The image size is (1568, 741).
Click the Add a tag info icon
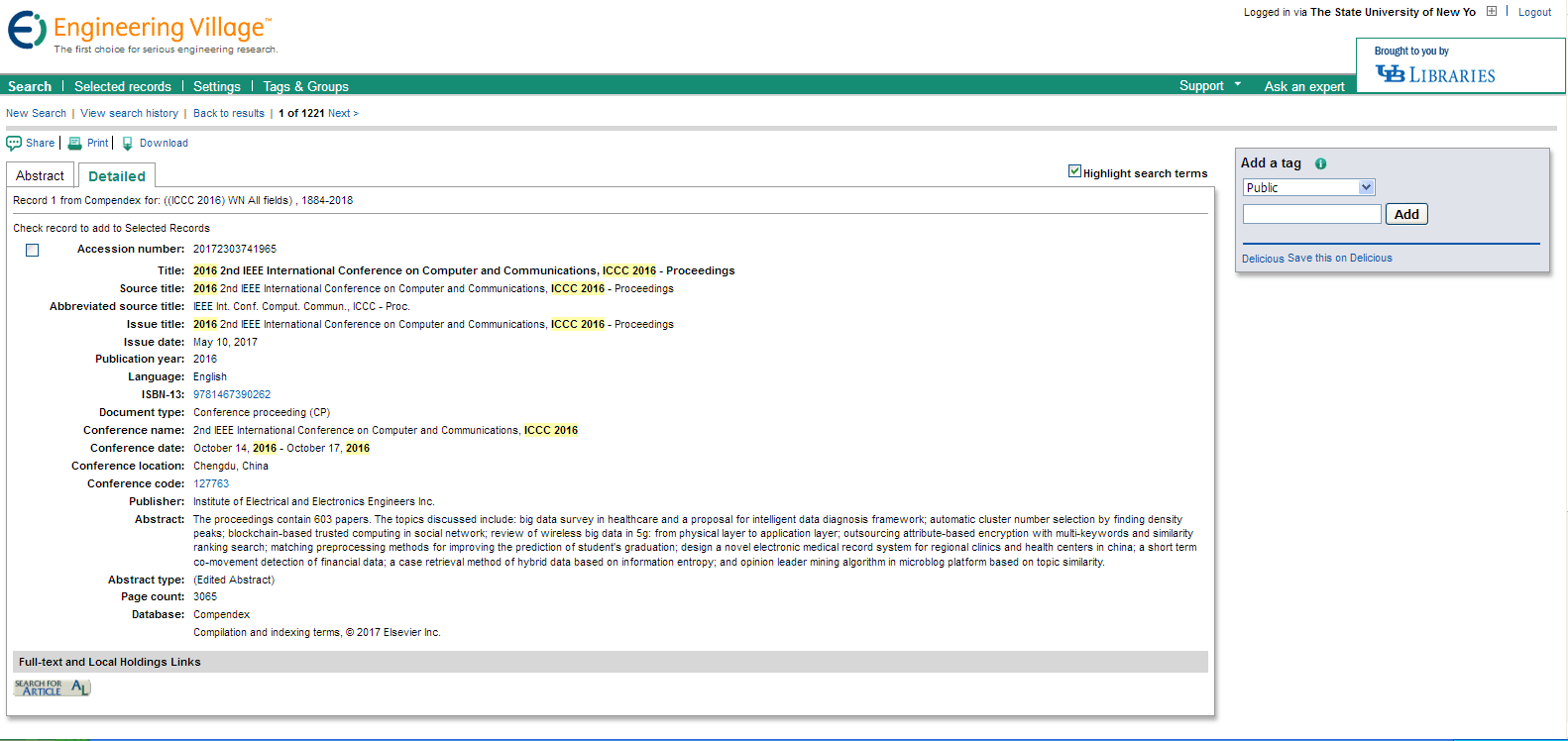(1320, 163)
